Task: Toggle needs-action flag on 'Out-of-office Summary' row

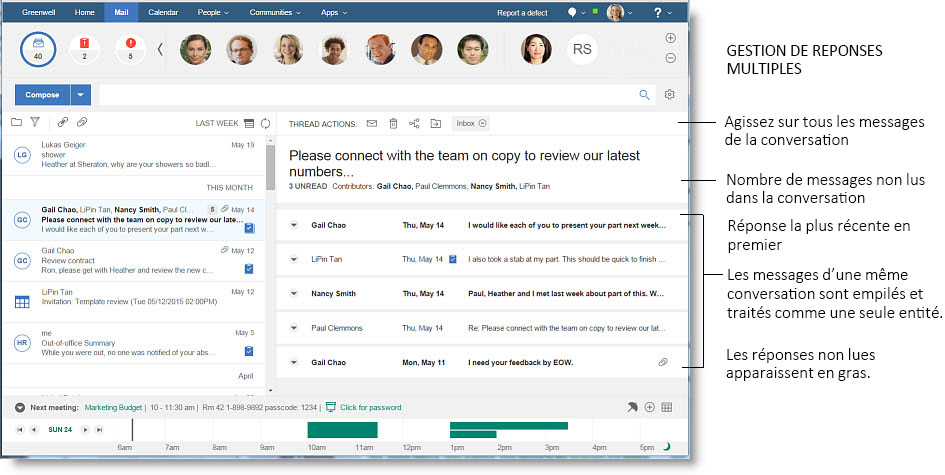Action: [249, 351]
